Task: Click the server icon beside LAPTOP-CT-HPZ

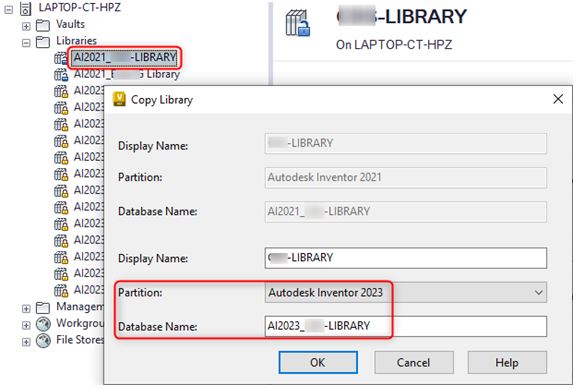Action: pos(25,8)
